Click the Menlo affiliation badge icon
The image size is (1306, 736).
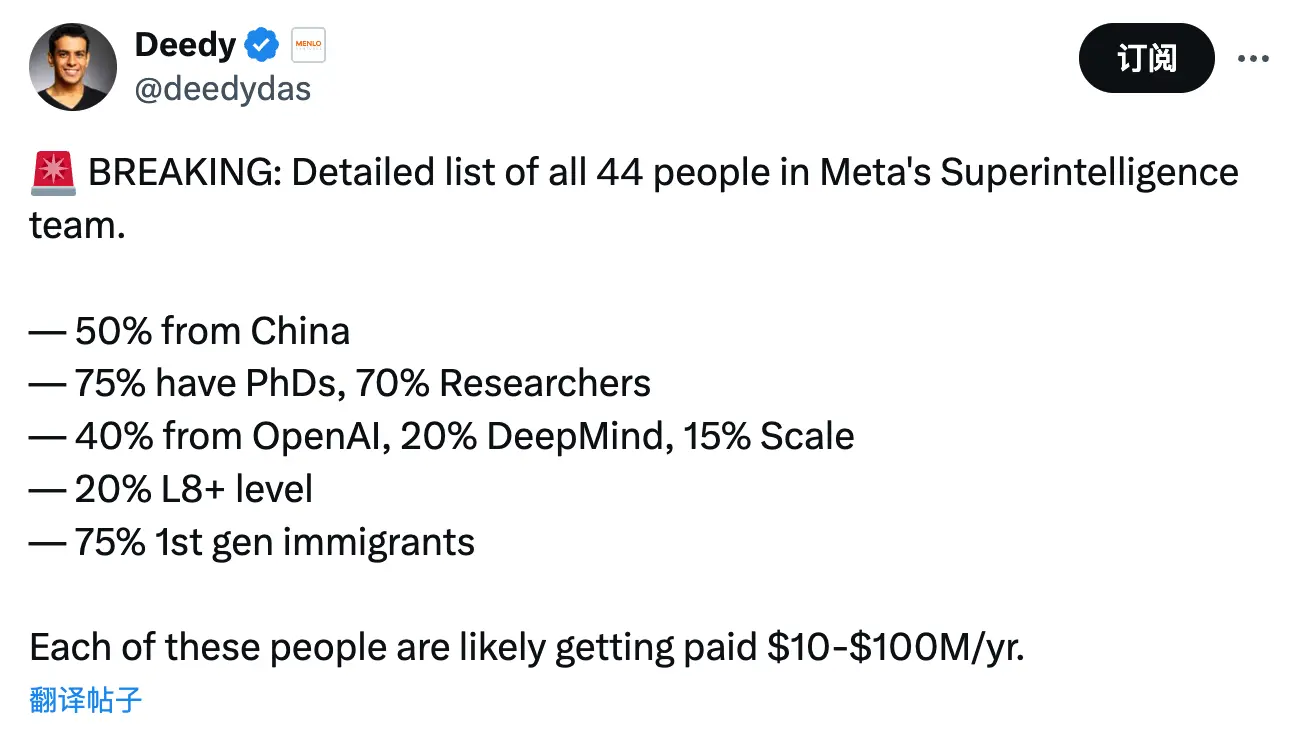[x=307, y=46]
